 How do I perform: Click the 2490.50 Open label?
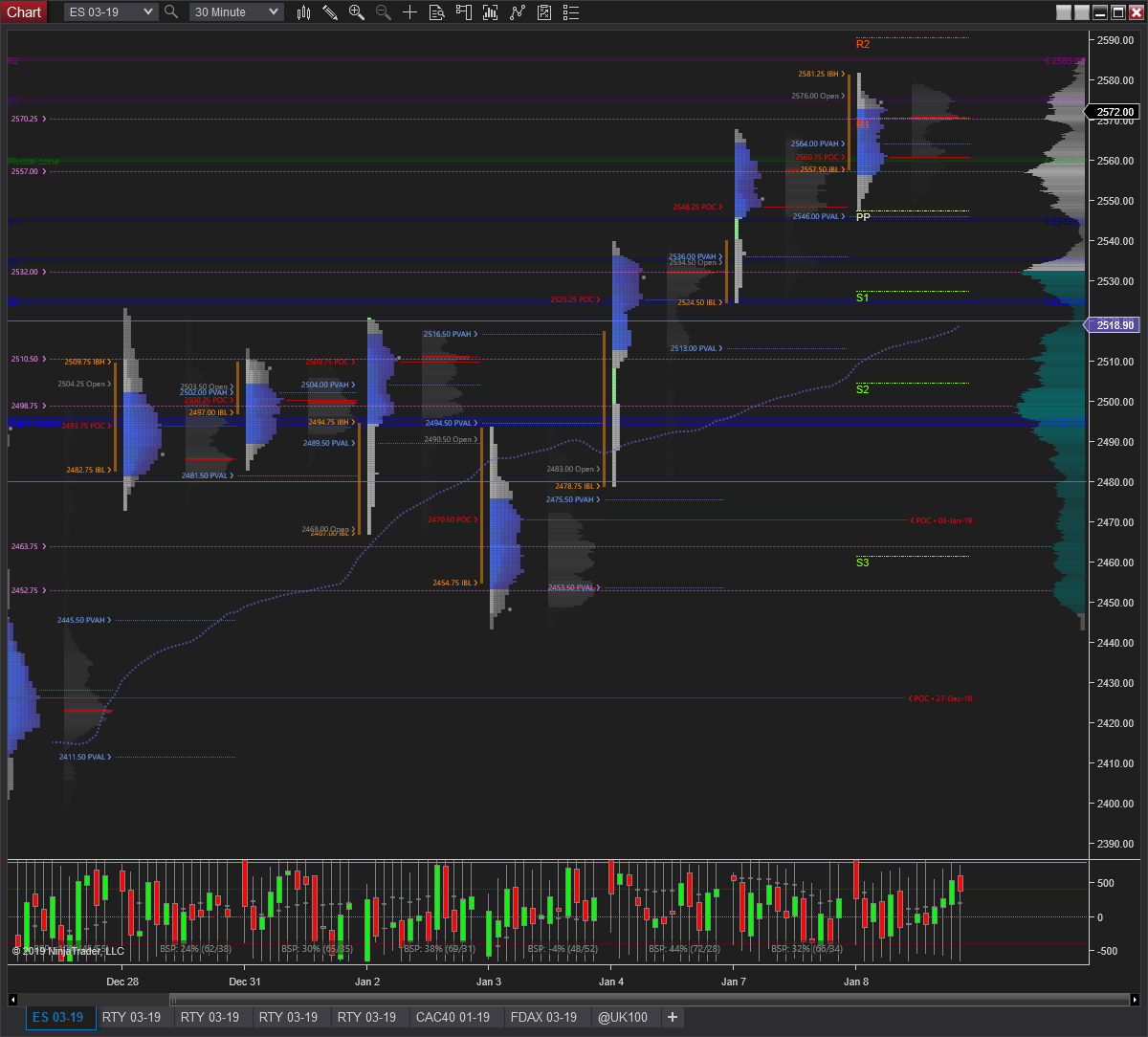pos(452,439)
